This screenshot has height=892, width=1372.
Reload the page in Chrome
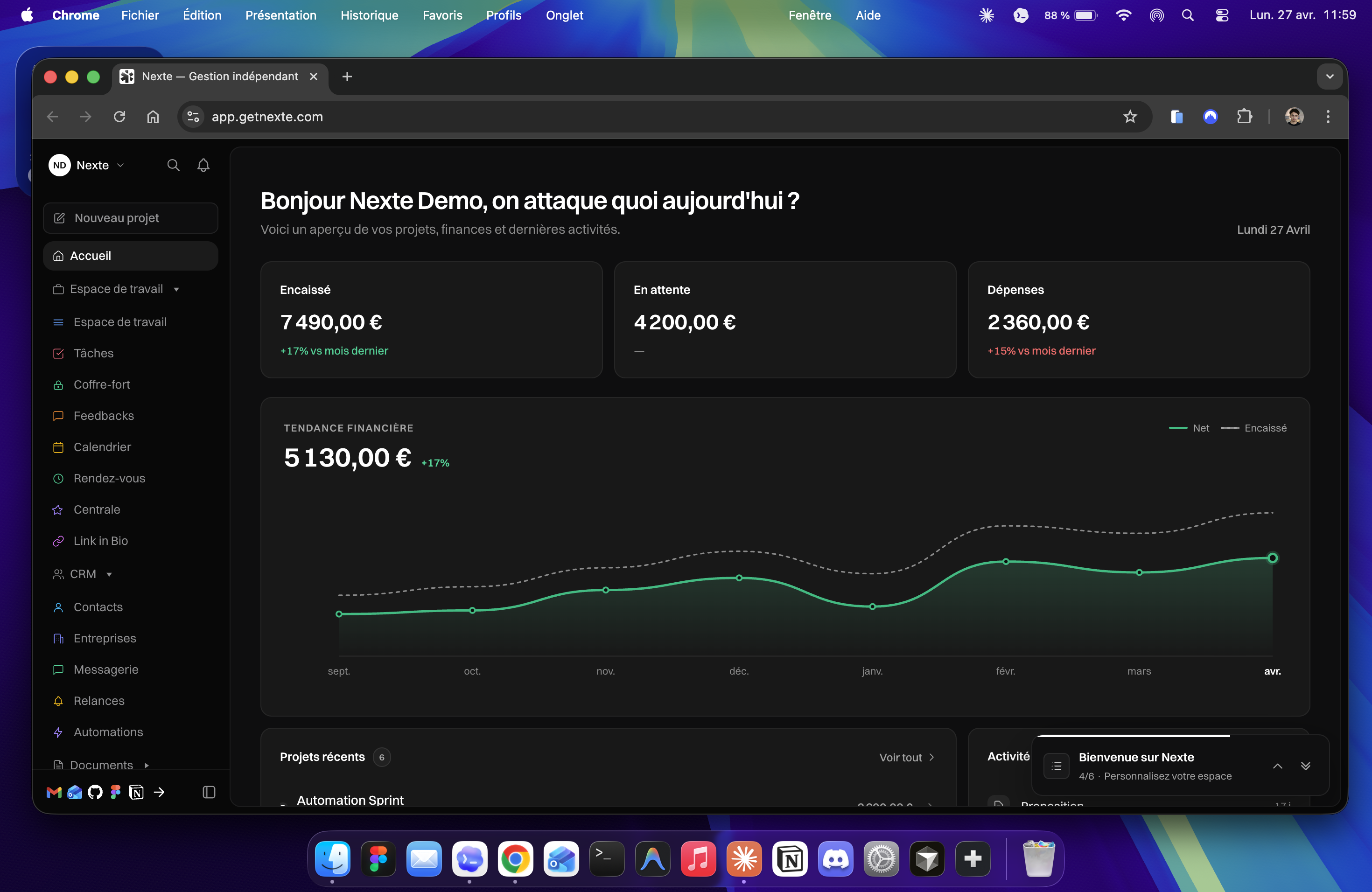click(119, 117)
